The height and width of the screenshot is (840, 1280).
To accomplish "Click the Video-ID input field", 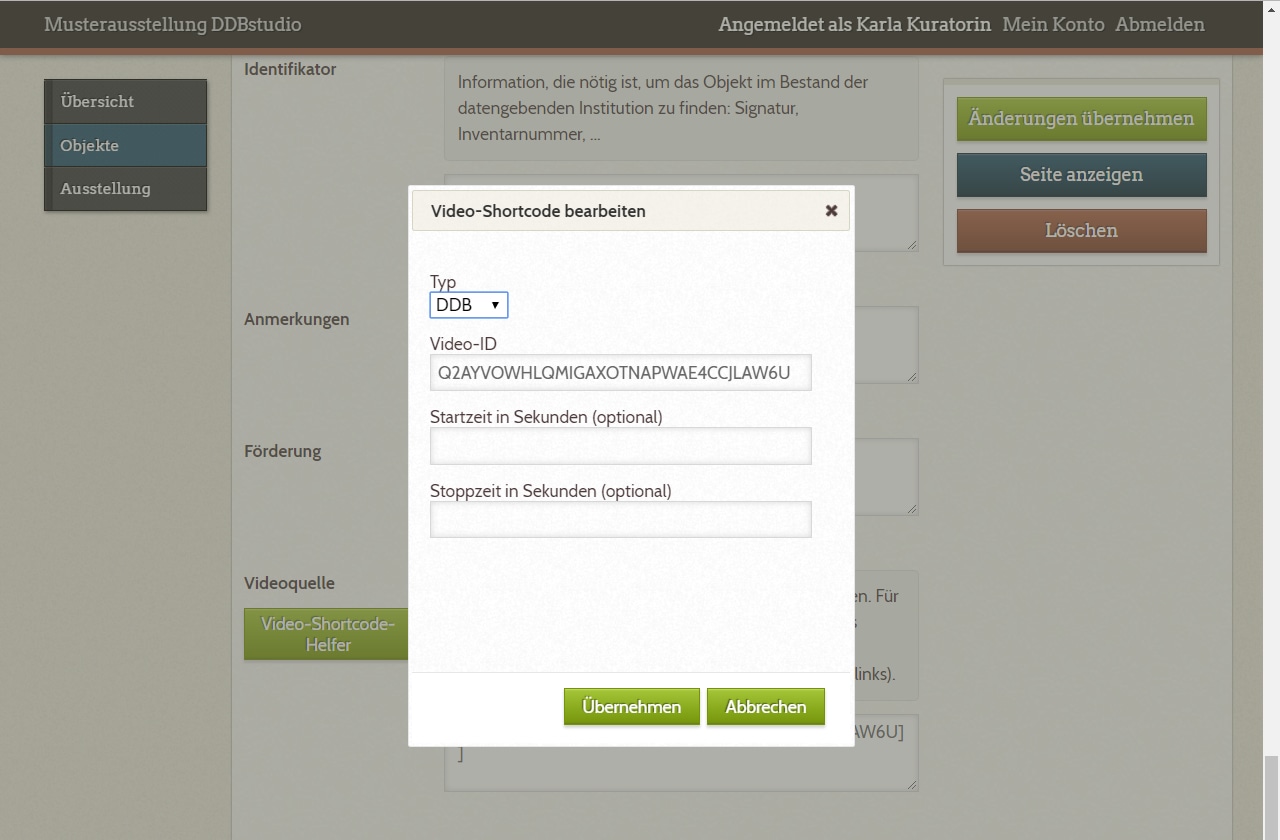I will [x=620, y=373].
